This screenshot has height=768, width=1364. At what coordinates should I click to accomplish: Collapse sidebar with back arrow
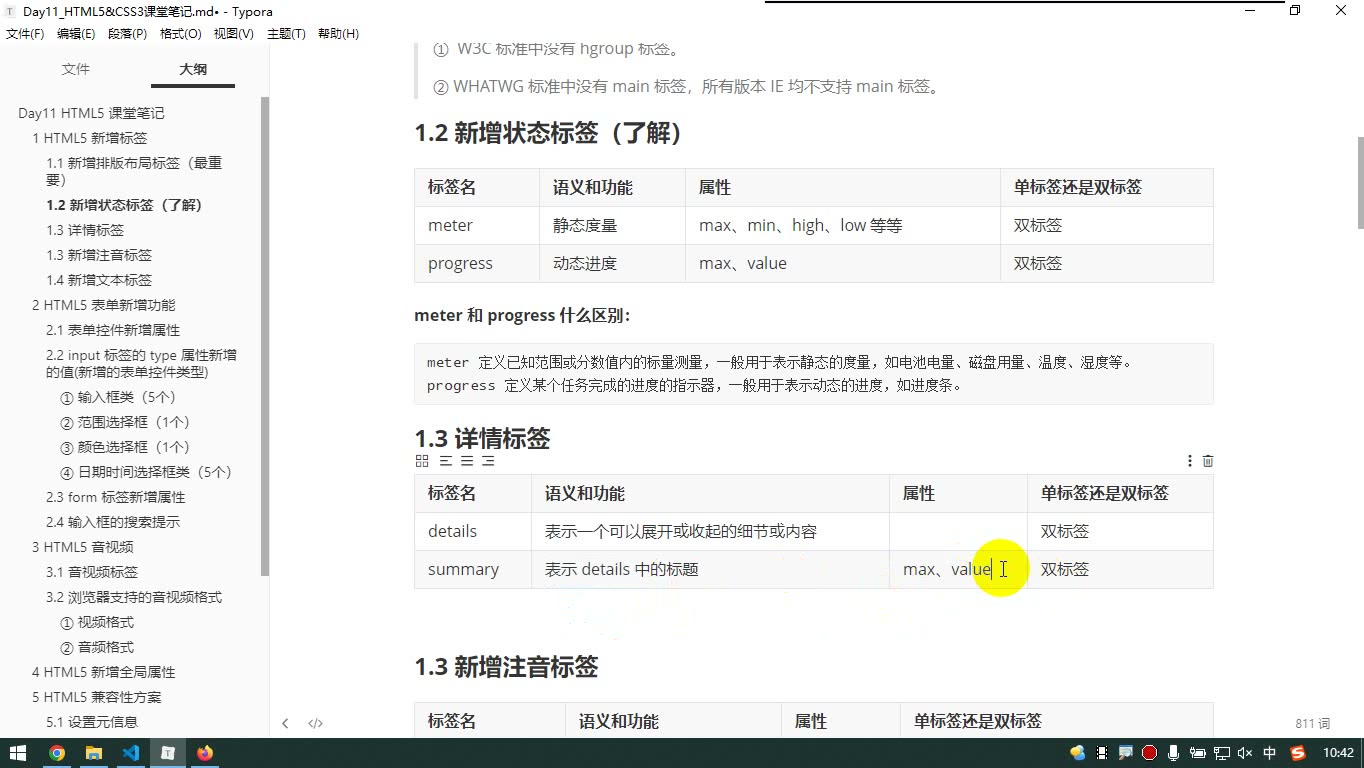pos(285,723)
